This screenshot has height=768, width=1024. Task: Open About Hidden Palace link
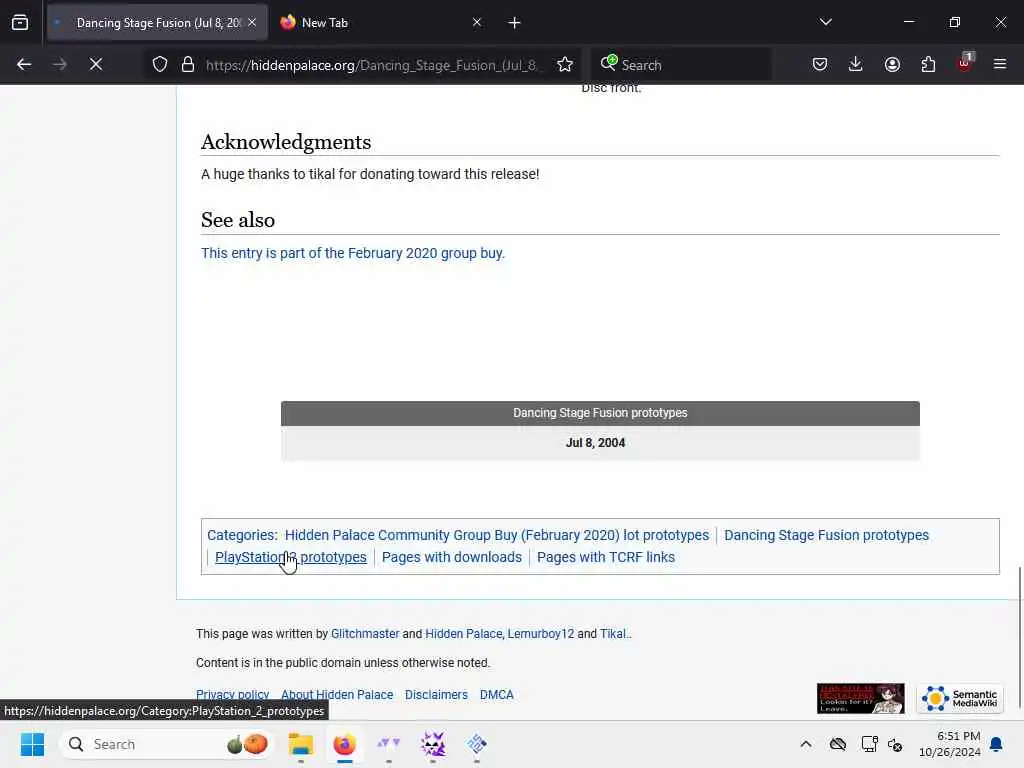(x=337, y=695)
